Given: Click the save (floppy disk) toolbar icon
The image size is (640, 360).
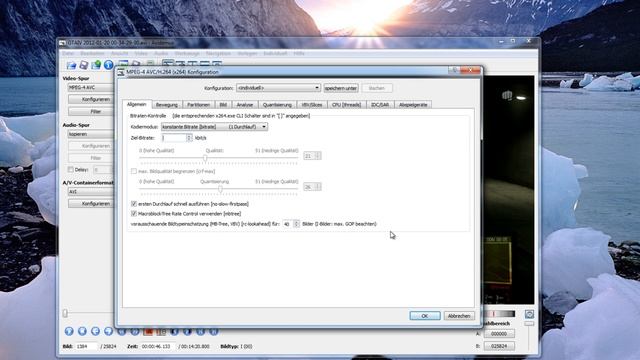Looking at the screenshot, I should [x=84, y=65].
